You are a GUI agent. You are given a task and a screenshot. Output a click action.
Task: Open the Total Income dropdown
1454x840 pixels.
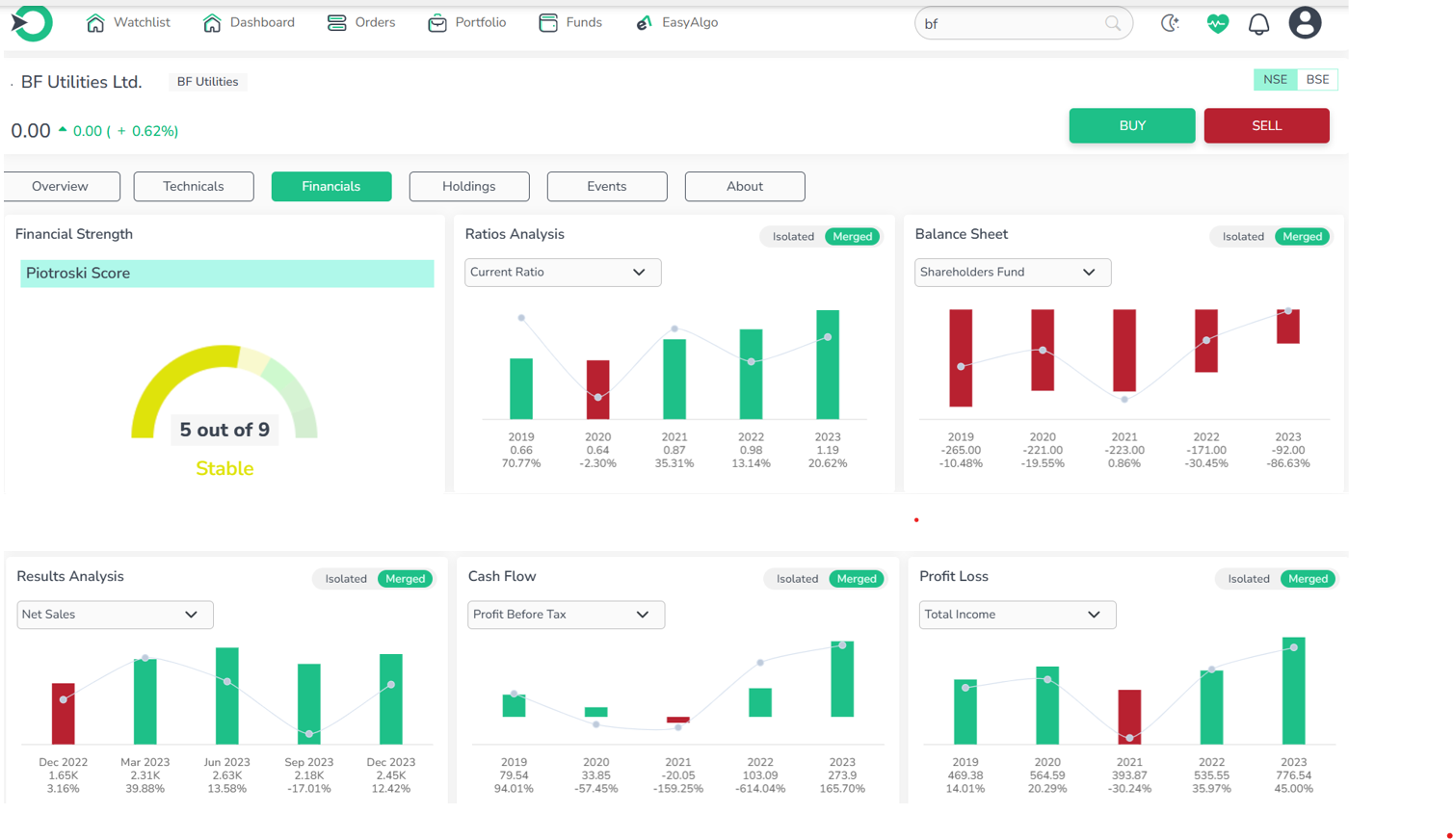[x=1018, y=615]
